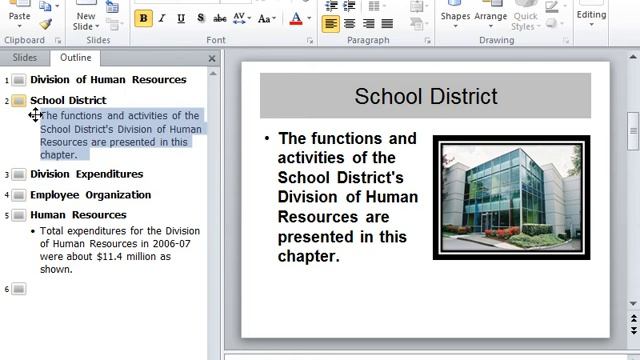Select the Format Painter brush icon
This screenshot has width=640, height=360.
point(46,24)
